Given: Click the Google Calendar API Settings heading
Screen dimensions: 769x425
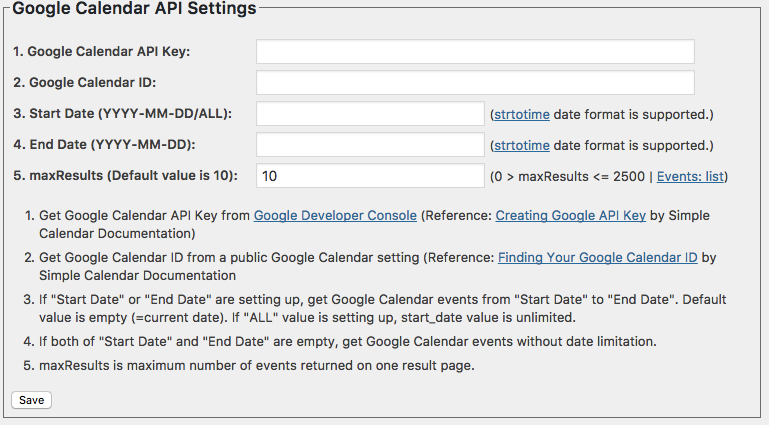Looking at the screenshot, I should [x=134, y=9].
